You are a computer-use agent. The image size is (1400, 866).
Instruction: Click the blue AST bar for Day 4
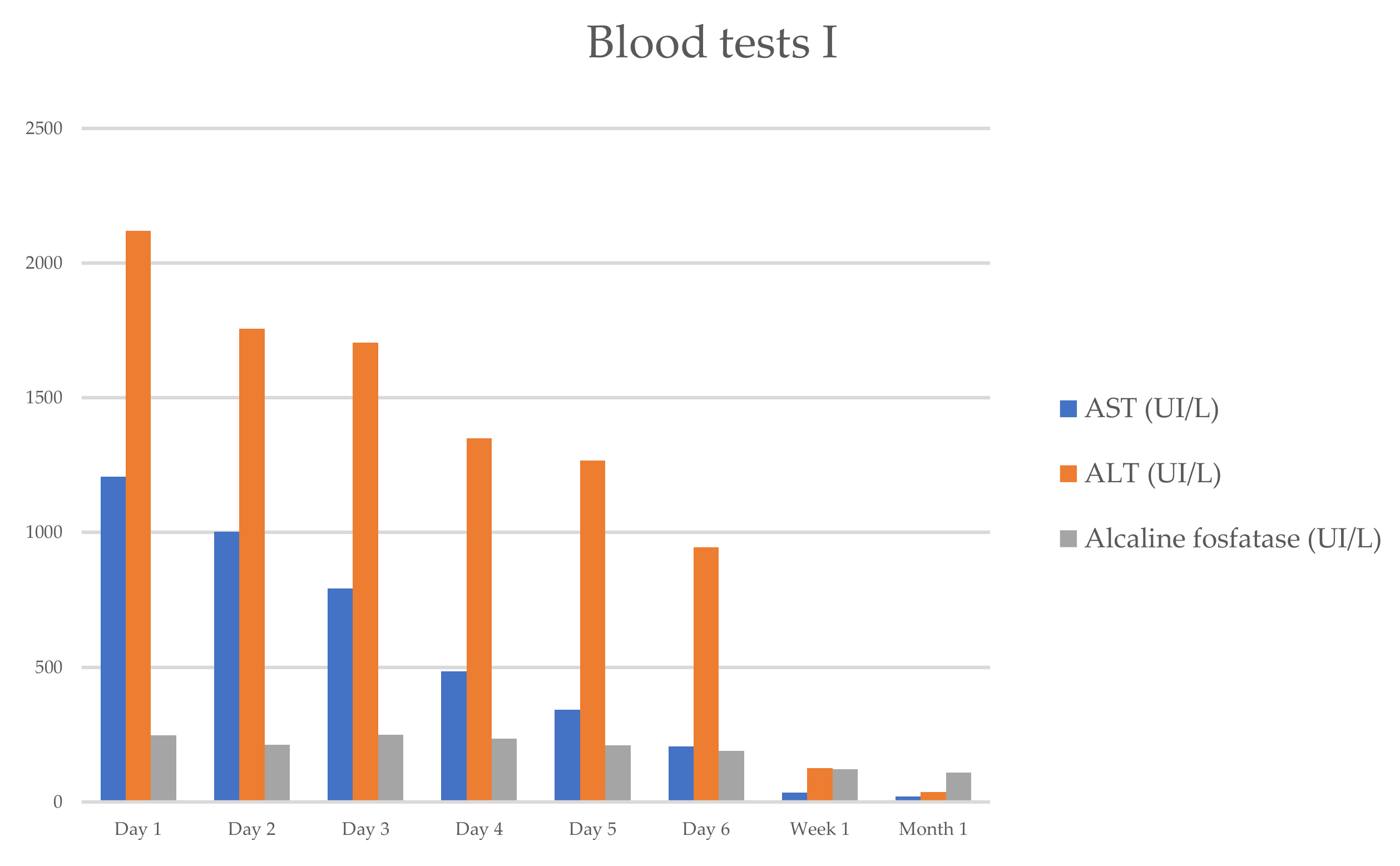[x=453, y=735]
